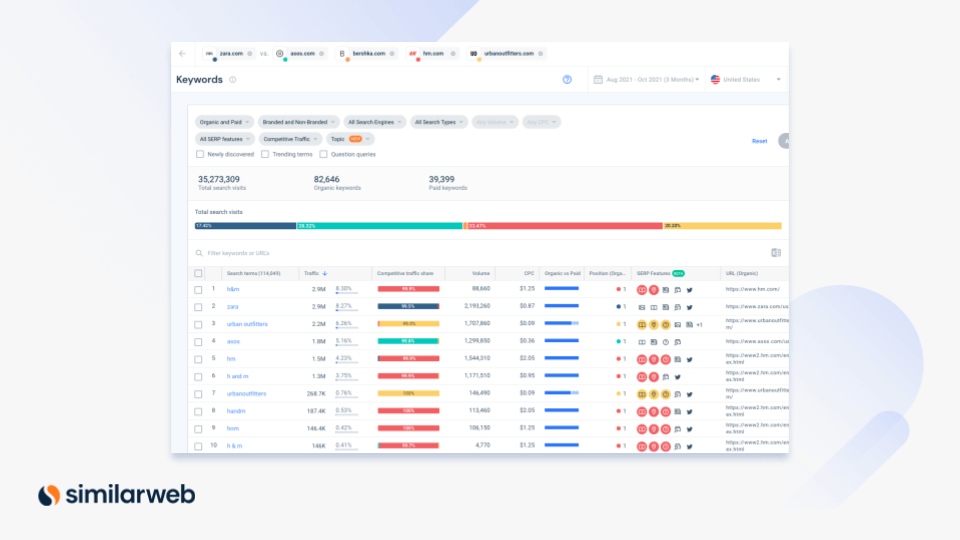Select the hm.com site chip
This screenshot has width=960, height=540.
(x=432, y=54)
